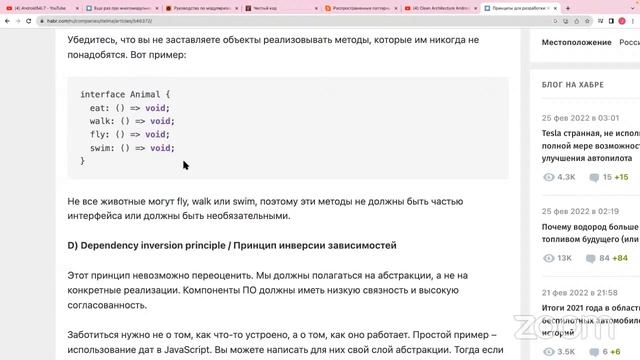Click the code line interface Animal {

[125, 94]
